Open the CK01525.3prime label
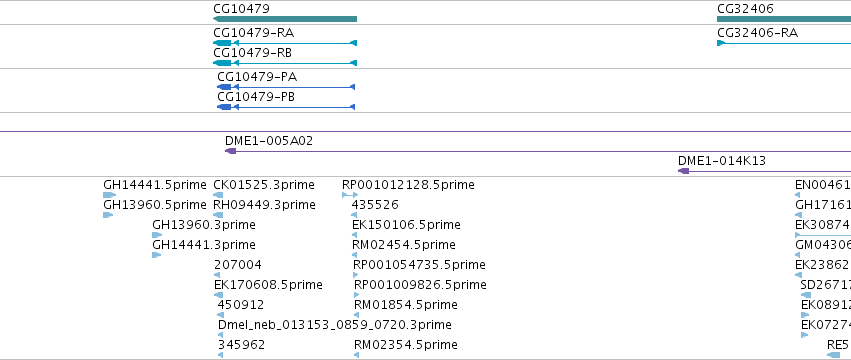 (x=264, y=185)
